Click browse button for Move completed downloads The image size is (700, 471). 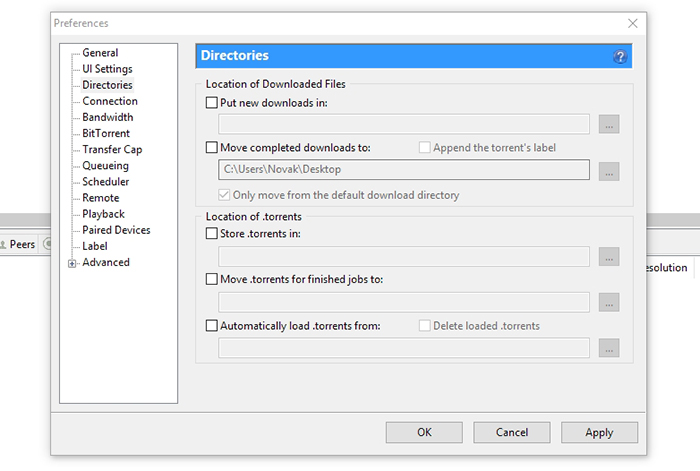pos(609,171)
